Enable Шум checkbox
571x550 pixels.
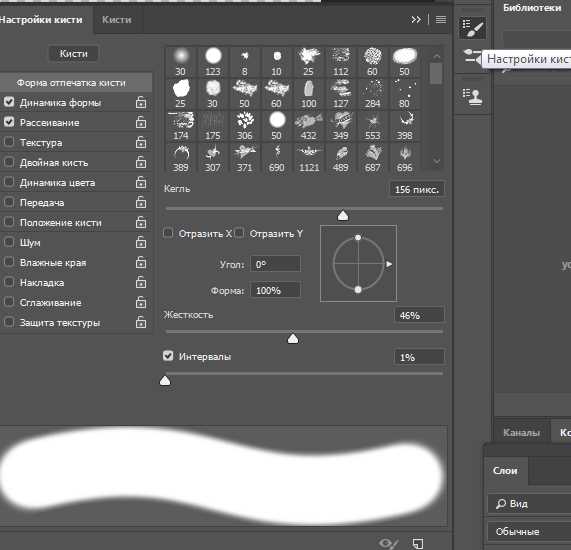(9, 242)
